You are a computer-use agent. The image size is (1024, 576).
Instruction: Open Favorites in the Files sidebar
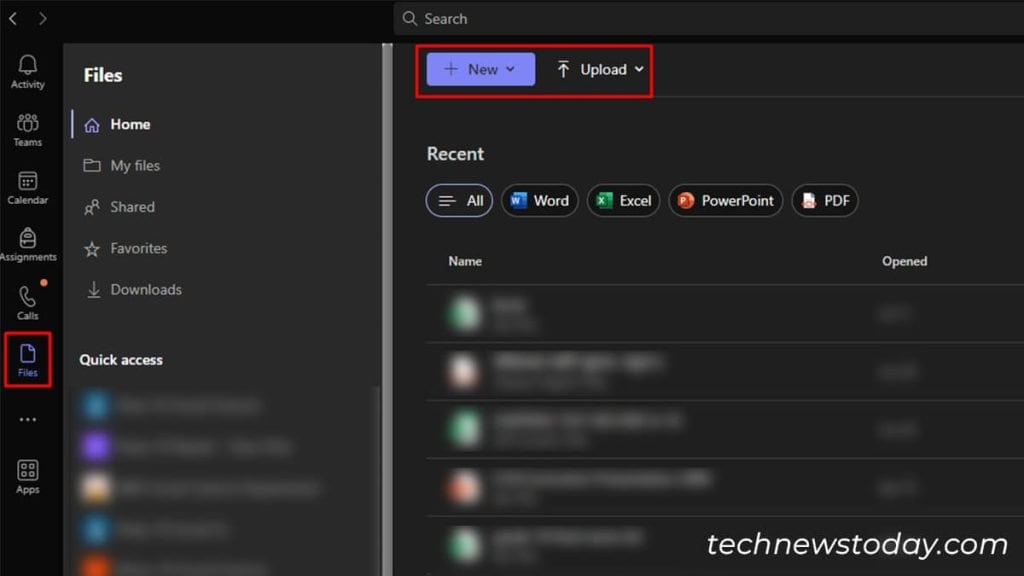click(x=136, y=248)
